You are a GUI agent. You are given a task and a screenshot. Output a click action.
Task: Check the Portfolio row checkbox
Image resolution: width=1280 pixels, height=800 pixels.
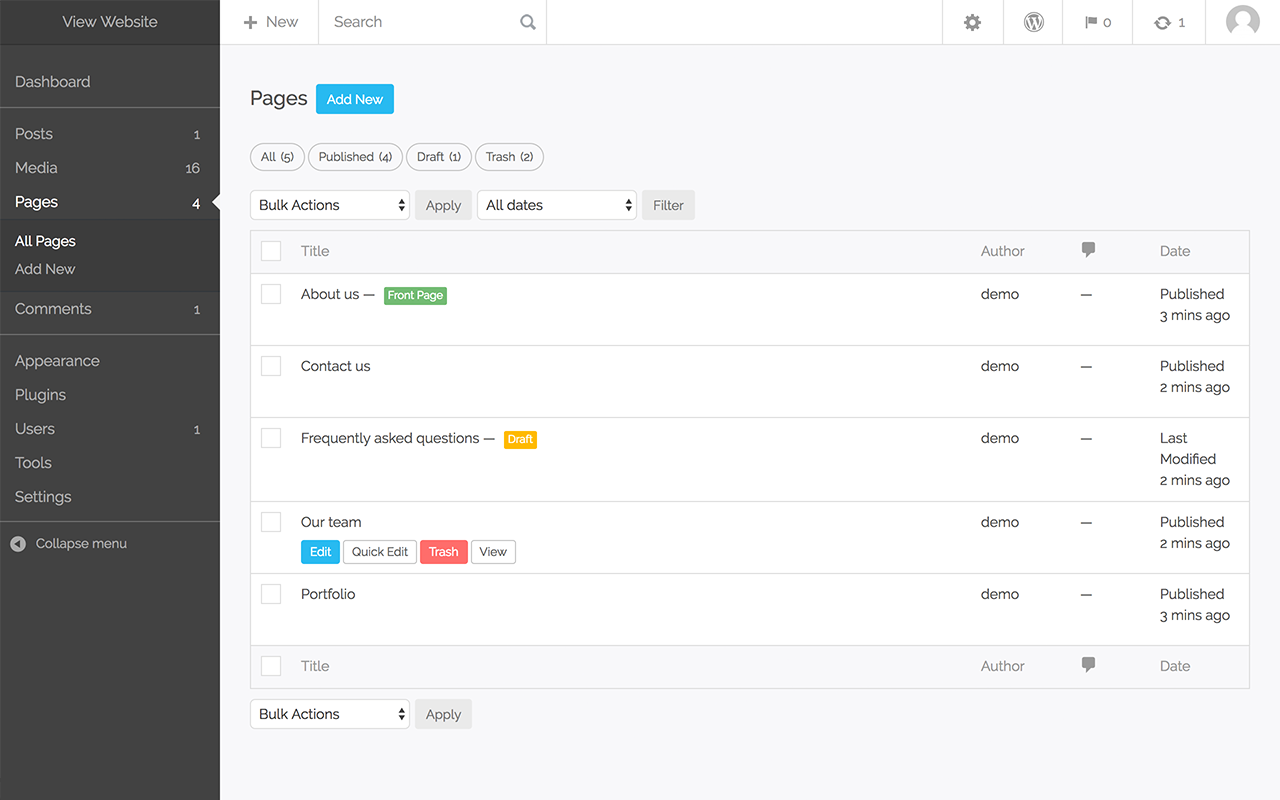271,594
